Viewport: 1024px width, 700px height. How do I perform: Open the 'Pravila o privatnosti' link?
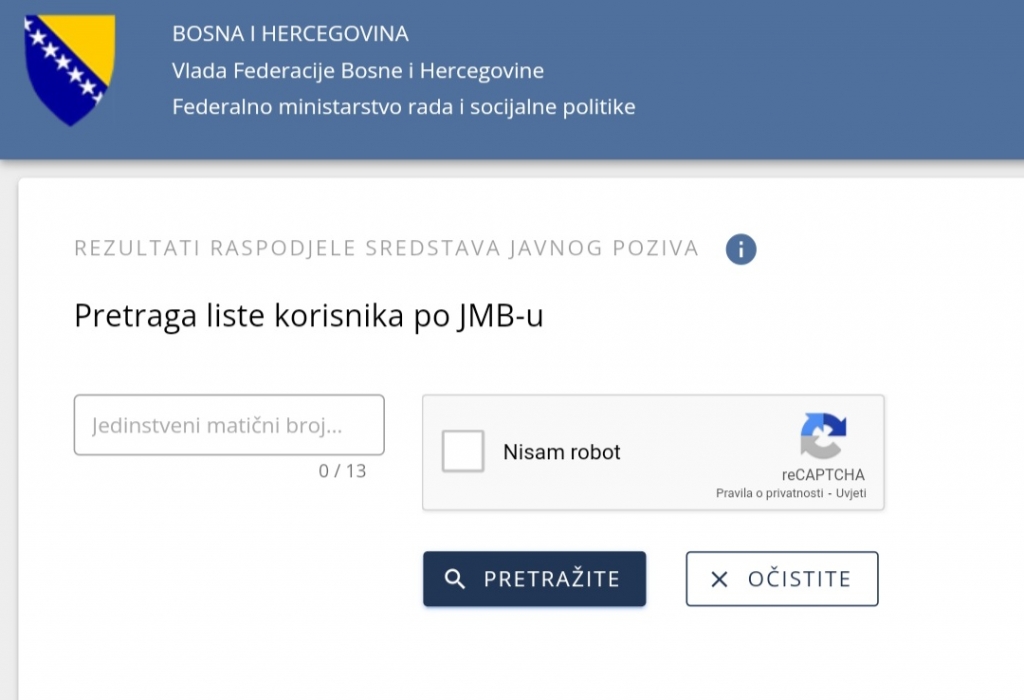[769, 493]
